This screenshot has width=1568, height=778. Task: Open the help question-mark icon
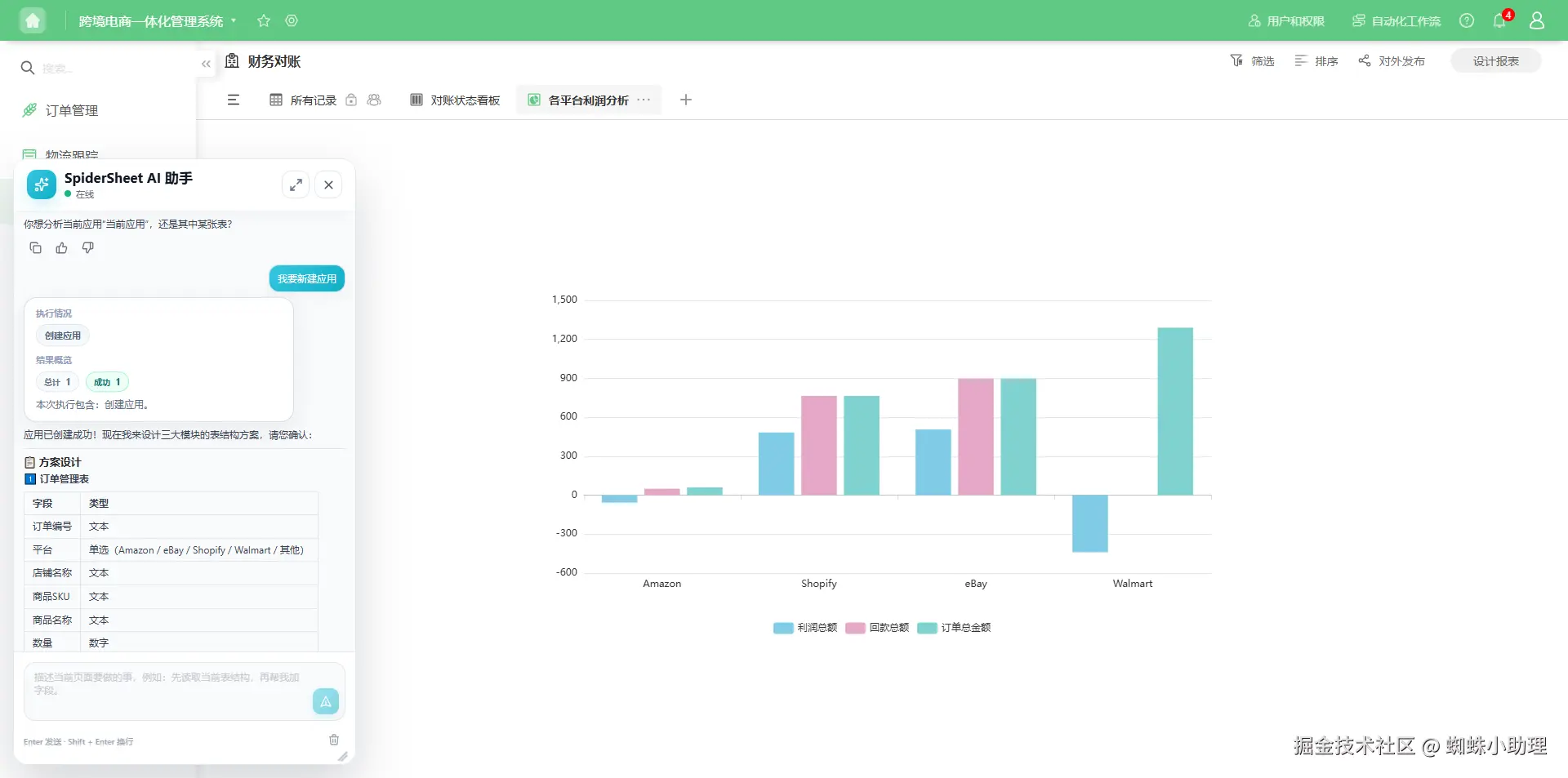pos(1467,21)
